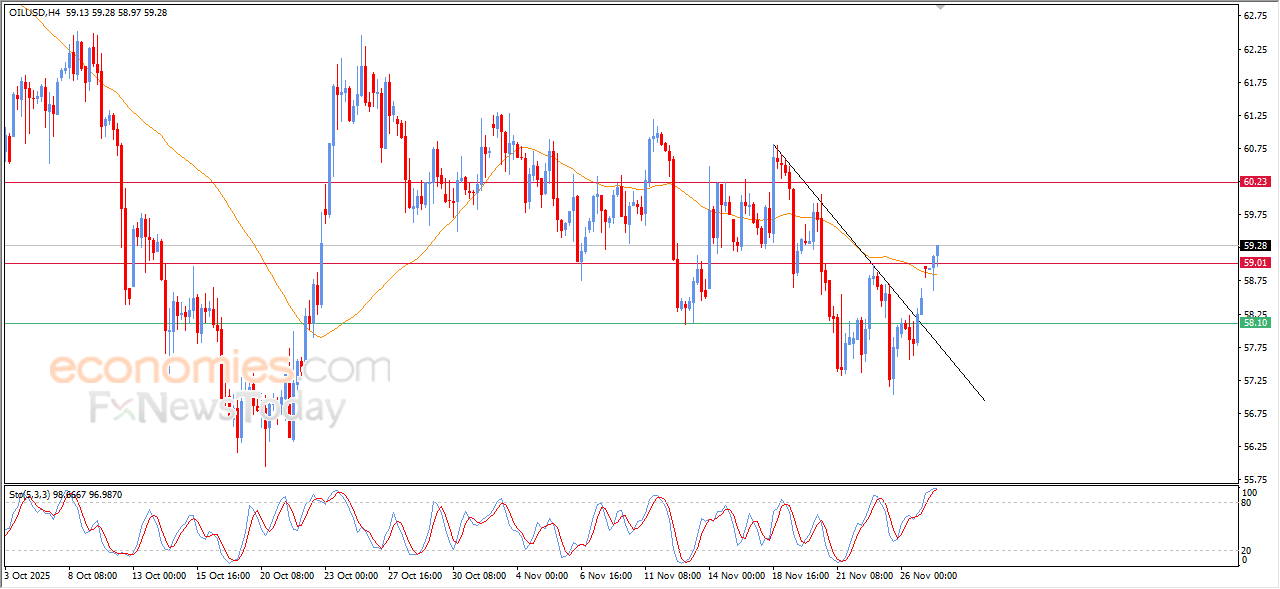Viewport: 1280px width, 589px height.
Task: Click the Sto(5,3,3) indicator label
Action: [31, 494]
